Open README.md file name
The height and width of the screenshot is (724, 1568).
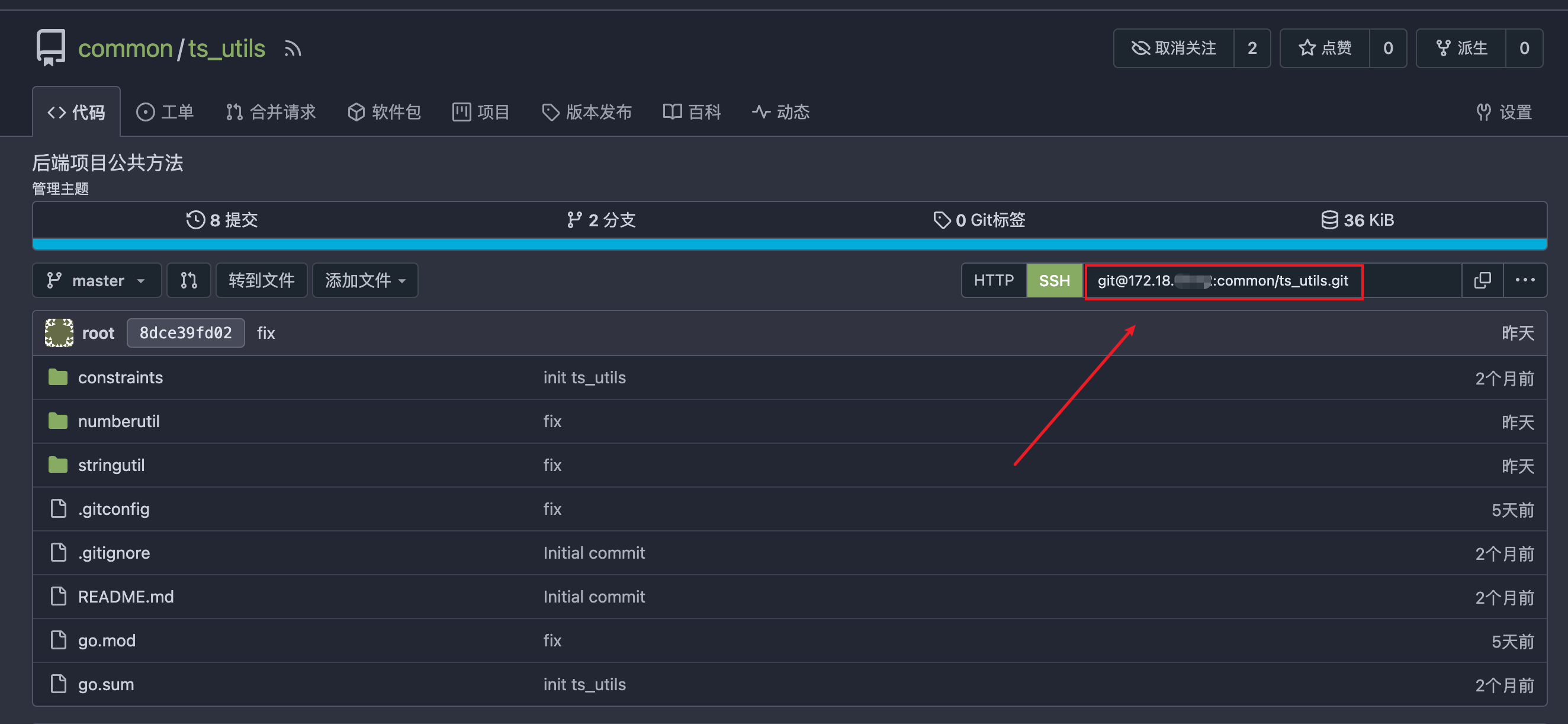[x=126, y=597]
